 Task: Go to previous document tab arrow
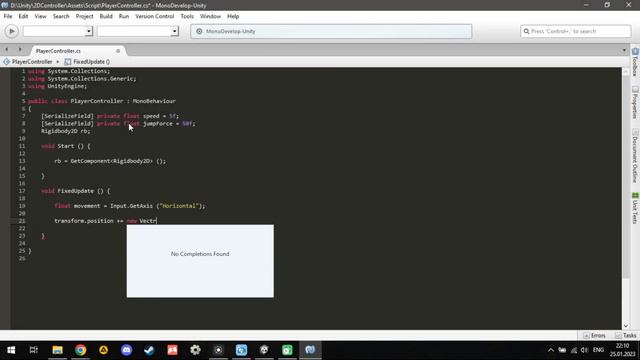tap(7, 50)
